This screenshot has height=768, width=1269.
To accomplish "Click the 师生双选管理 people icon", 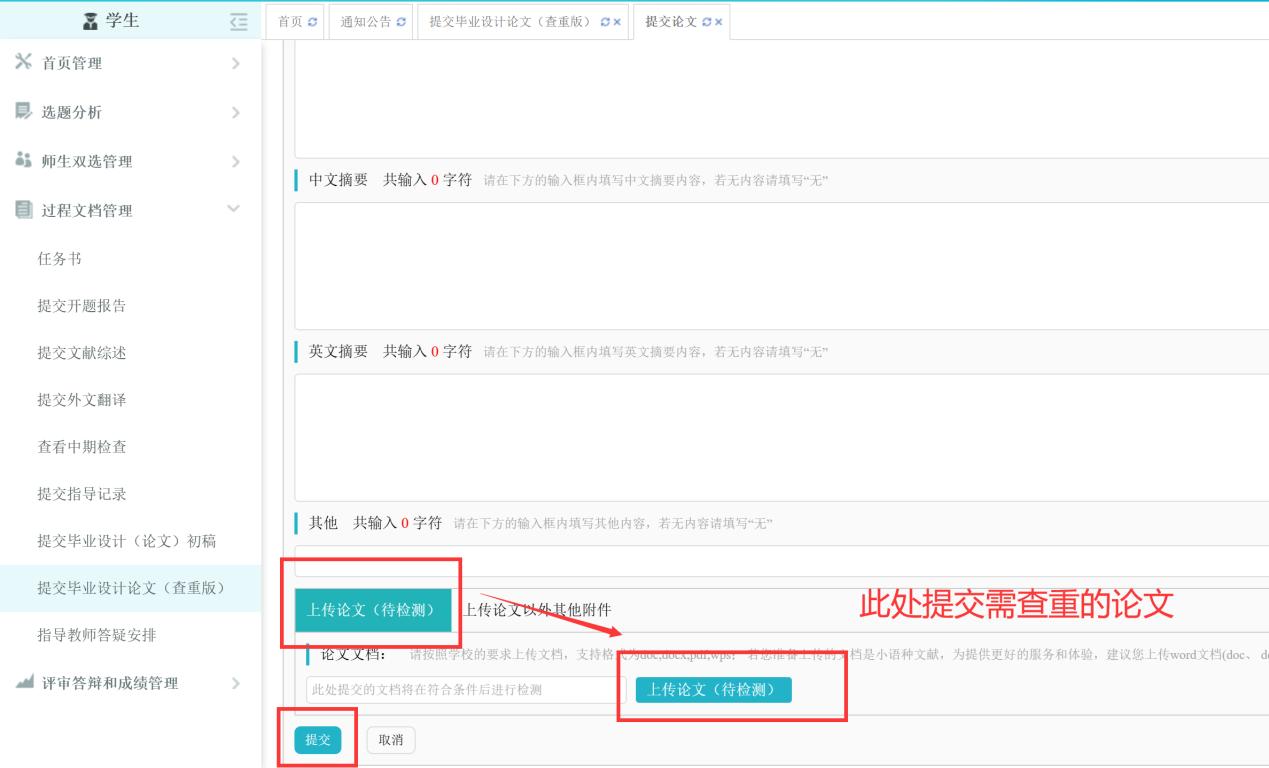I will coord(24,161).
